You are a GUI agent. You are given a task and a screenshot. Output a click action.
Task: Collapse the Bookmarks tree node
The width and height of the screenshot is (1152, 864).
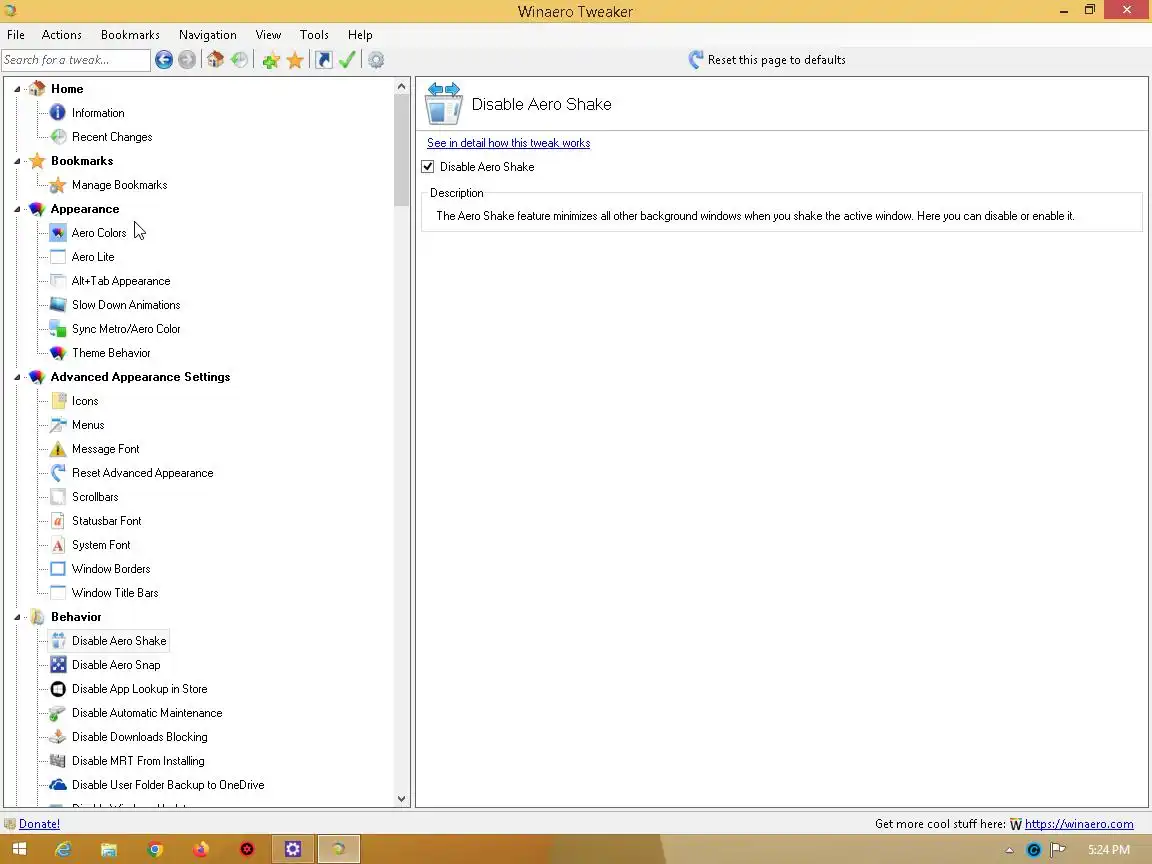[17, 161]
